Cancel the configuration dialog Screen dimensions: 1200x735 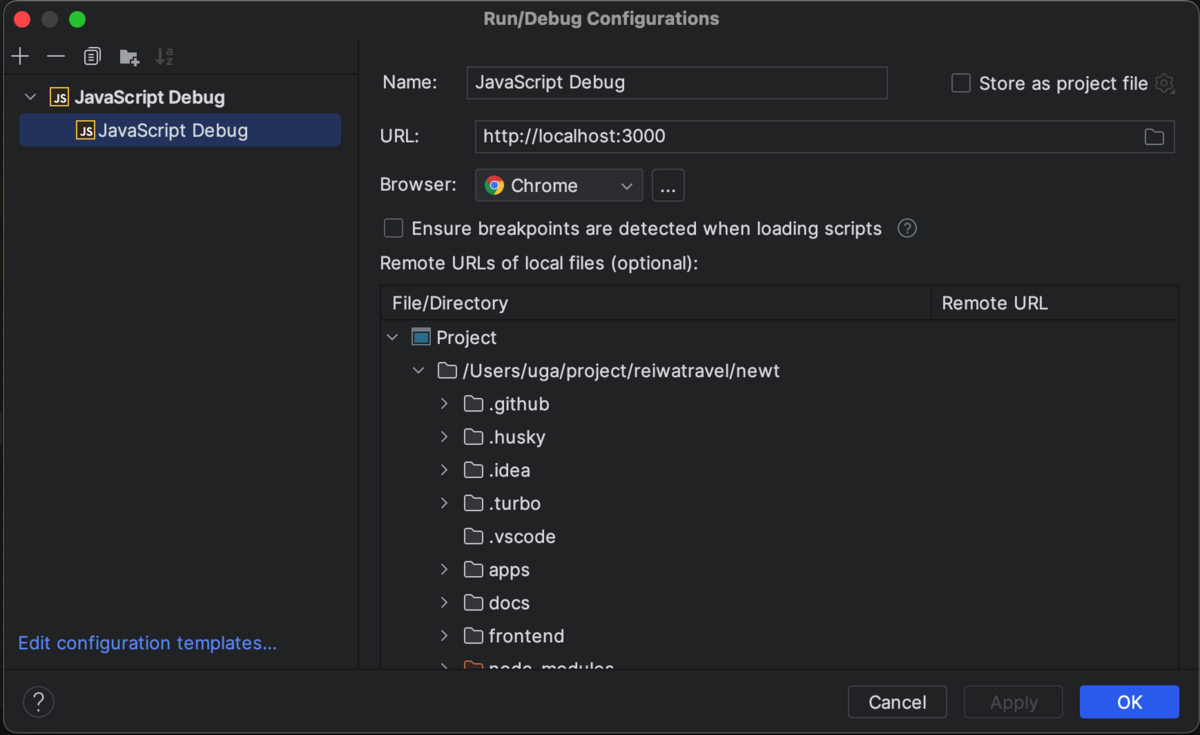coord(897,701)
